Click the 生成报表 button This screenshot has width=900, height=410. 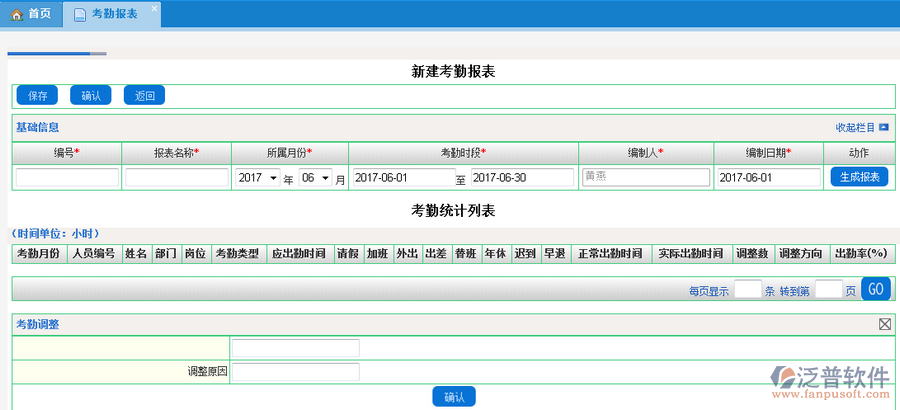pyautogui.click(x=859, y=177)
